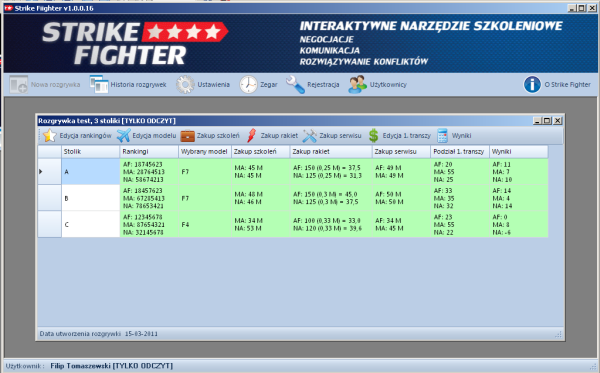Click the Wyniki column header
Viewport: 600px width, 373px height.
(x=518, y=151)
